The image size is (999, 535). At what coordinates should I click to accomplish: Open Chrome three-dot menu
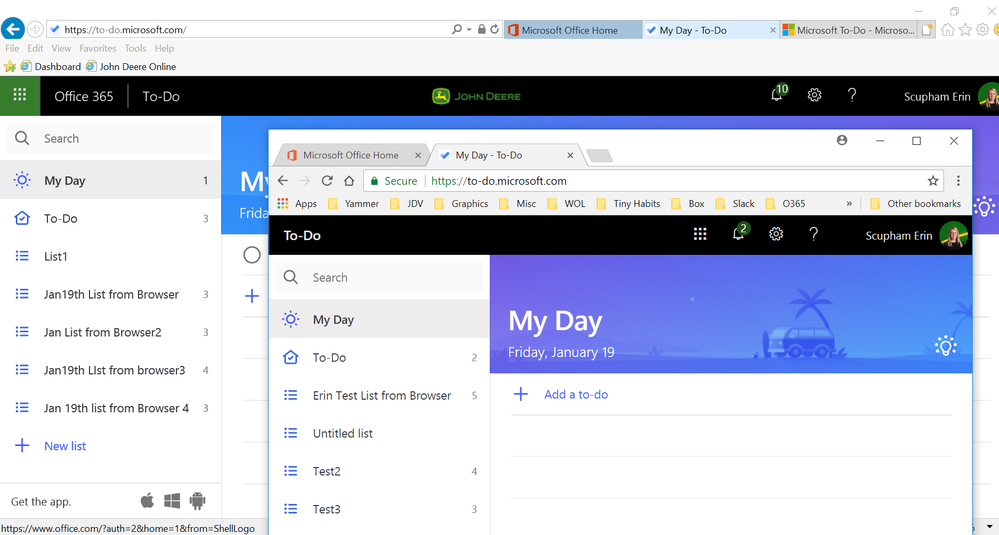tap(958, 181)
